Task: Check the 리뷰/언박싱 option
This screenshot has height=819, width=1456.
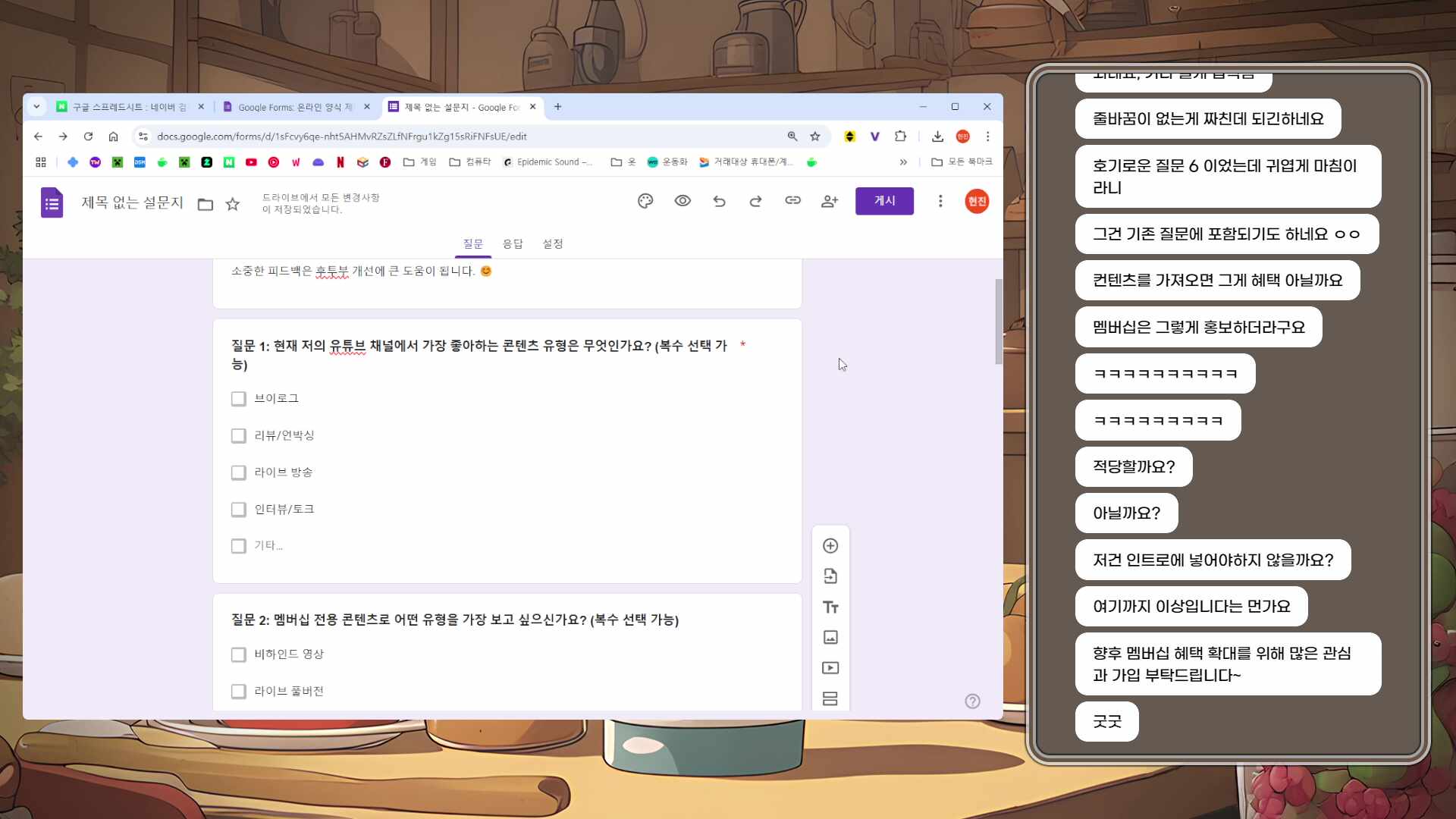Action: click(239, 436)
